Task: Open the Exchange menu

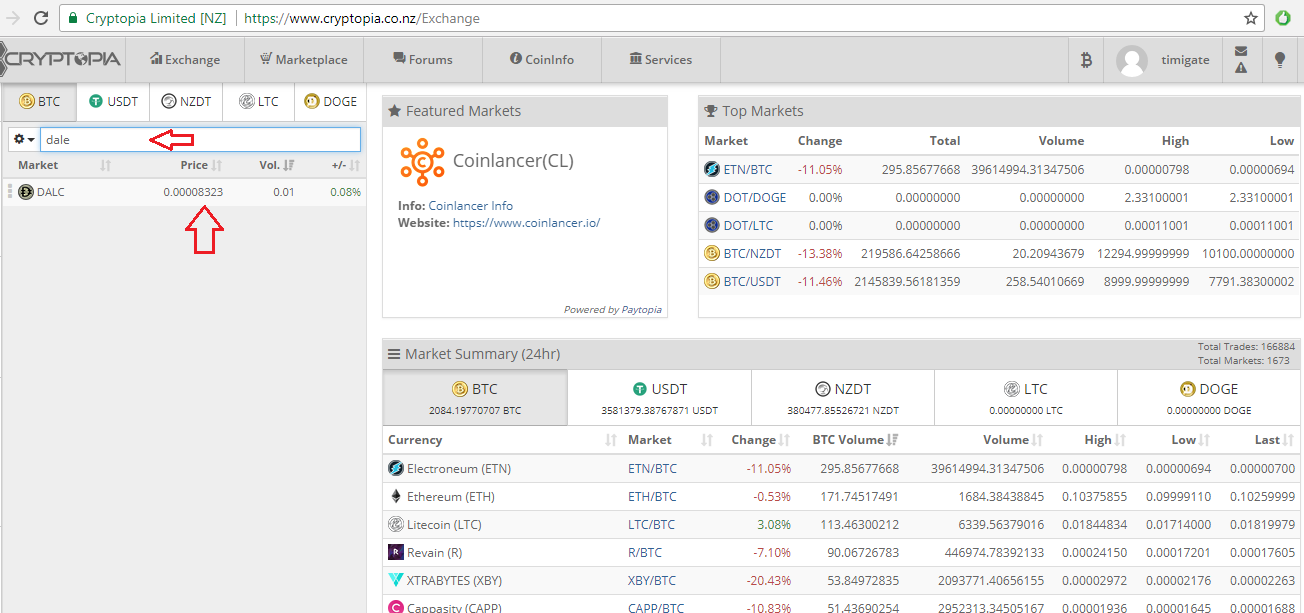Action: (x=185, y=59)
